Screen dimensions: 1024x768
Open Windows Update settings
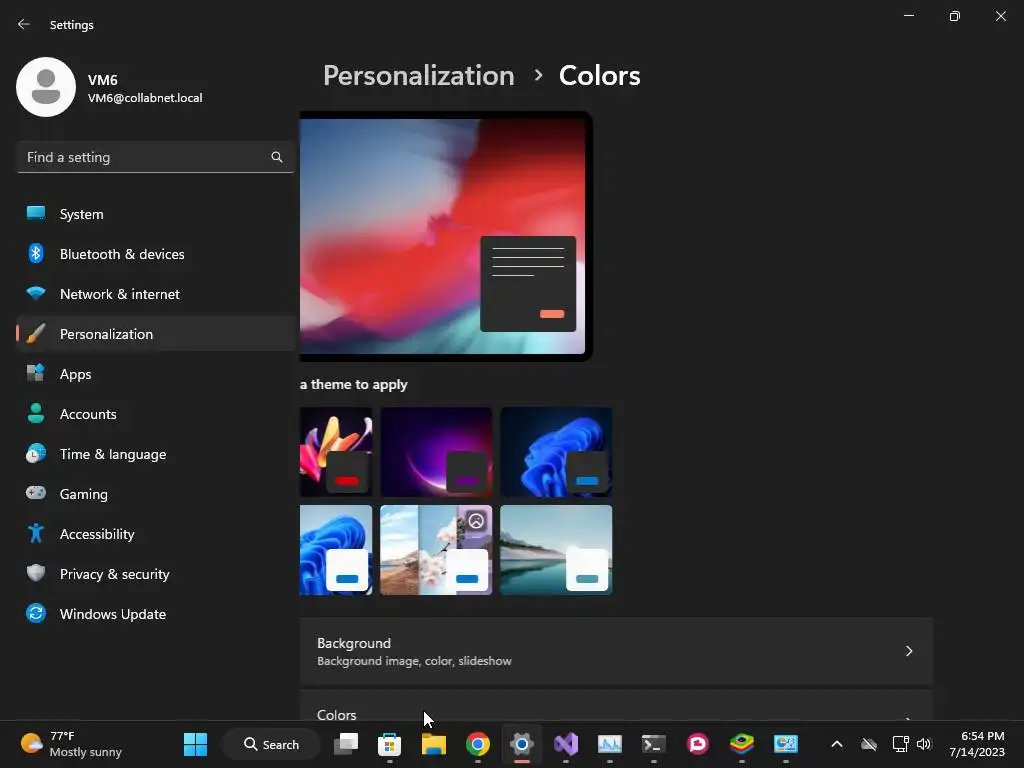tap(155, 614)
